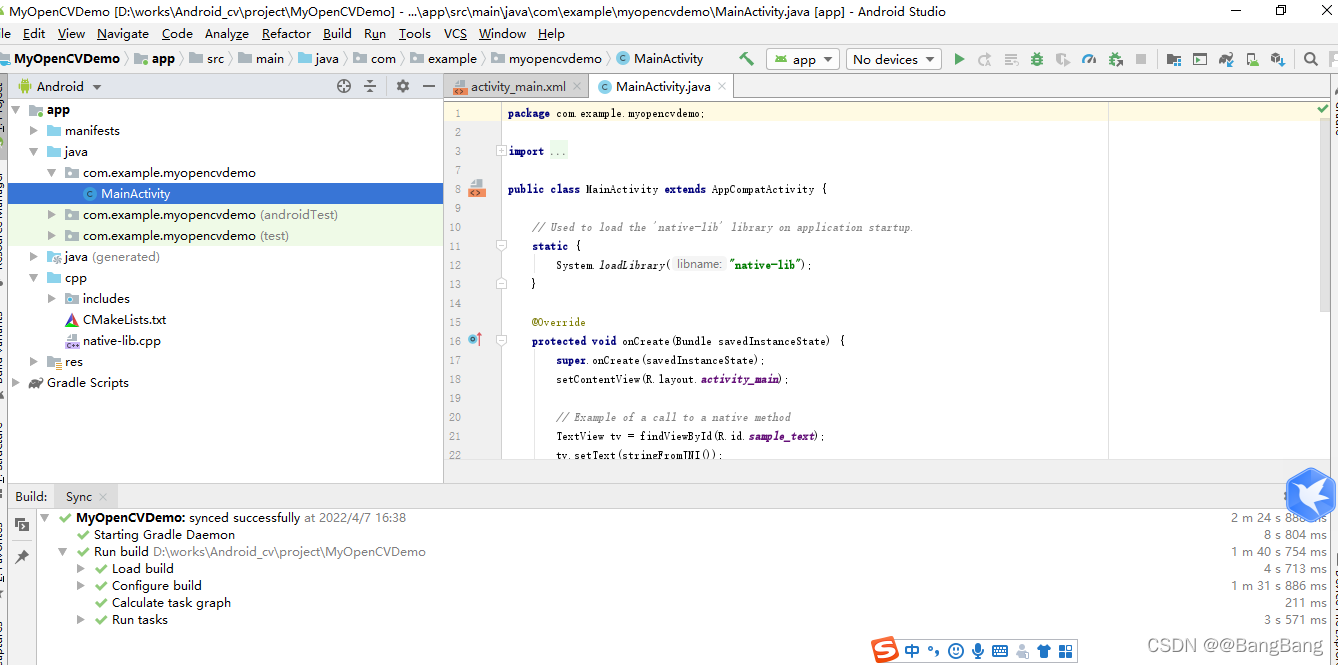Click Sogou input method S icon

885,650
